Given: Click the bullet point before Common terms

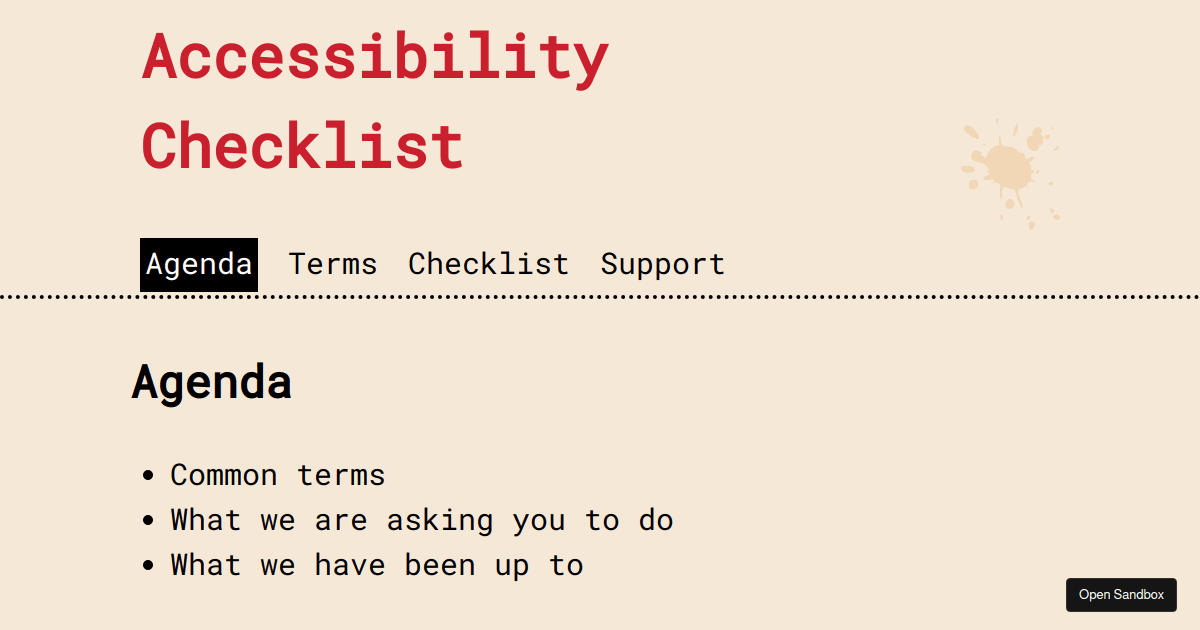Looking at the screenshot, I should pos(148,474).
